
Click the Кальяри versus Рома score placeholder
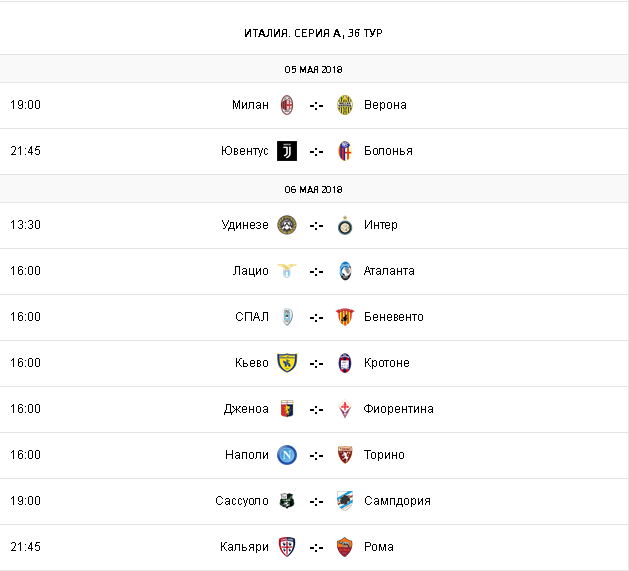tap(316, 547)
